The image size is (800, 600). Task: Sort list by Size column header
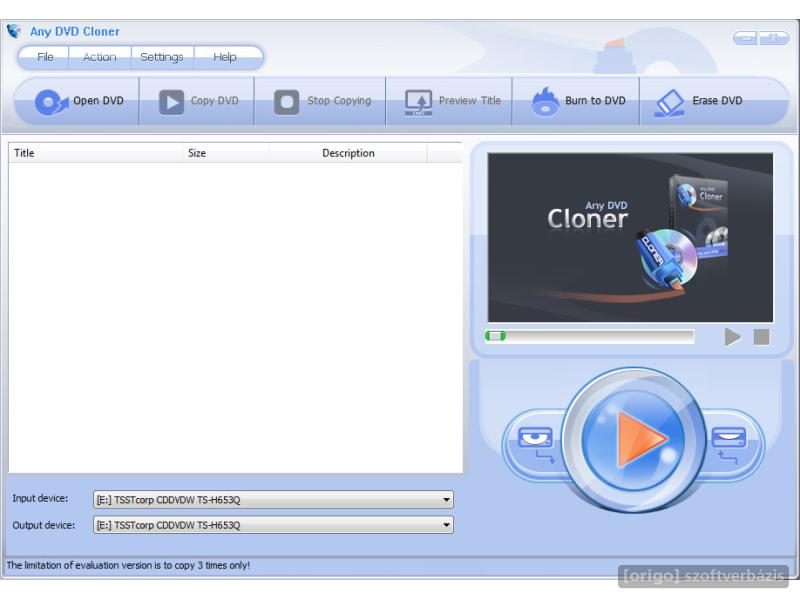(x=226, y=153)
